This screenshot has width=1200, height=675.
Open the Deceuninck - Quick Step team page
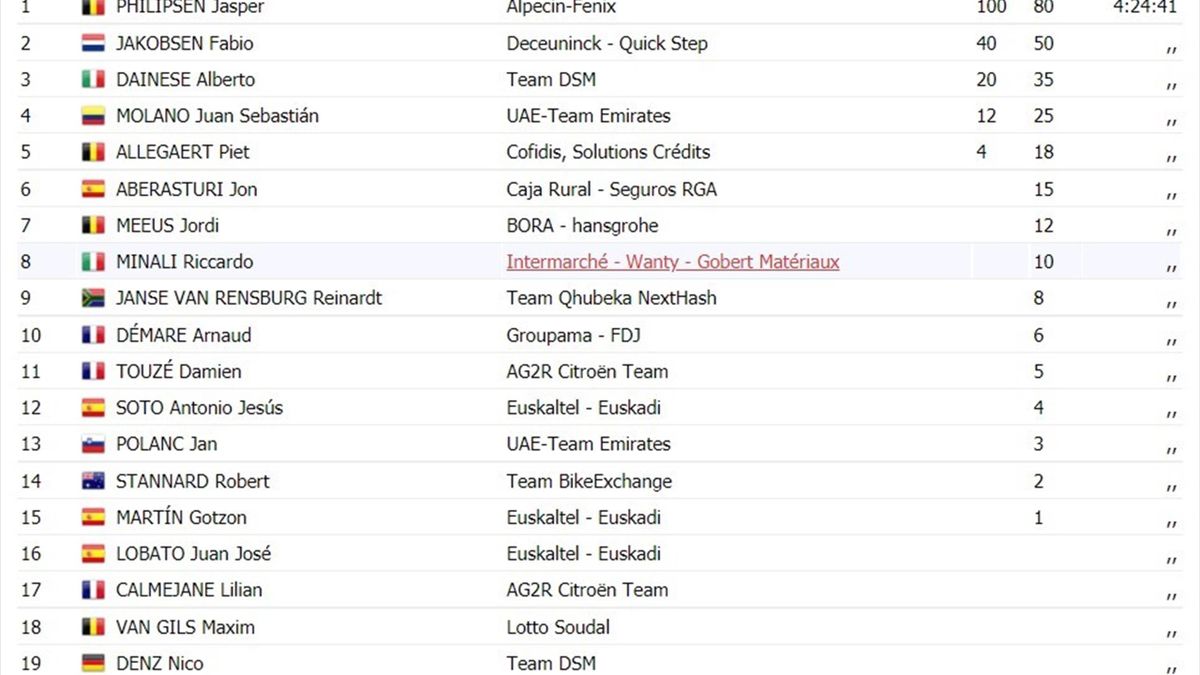pyautogui.click(x=606, y=44)
